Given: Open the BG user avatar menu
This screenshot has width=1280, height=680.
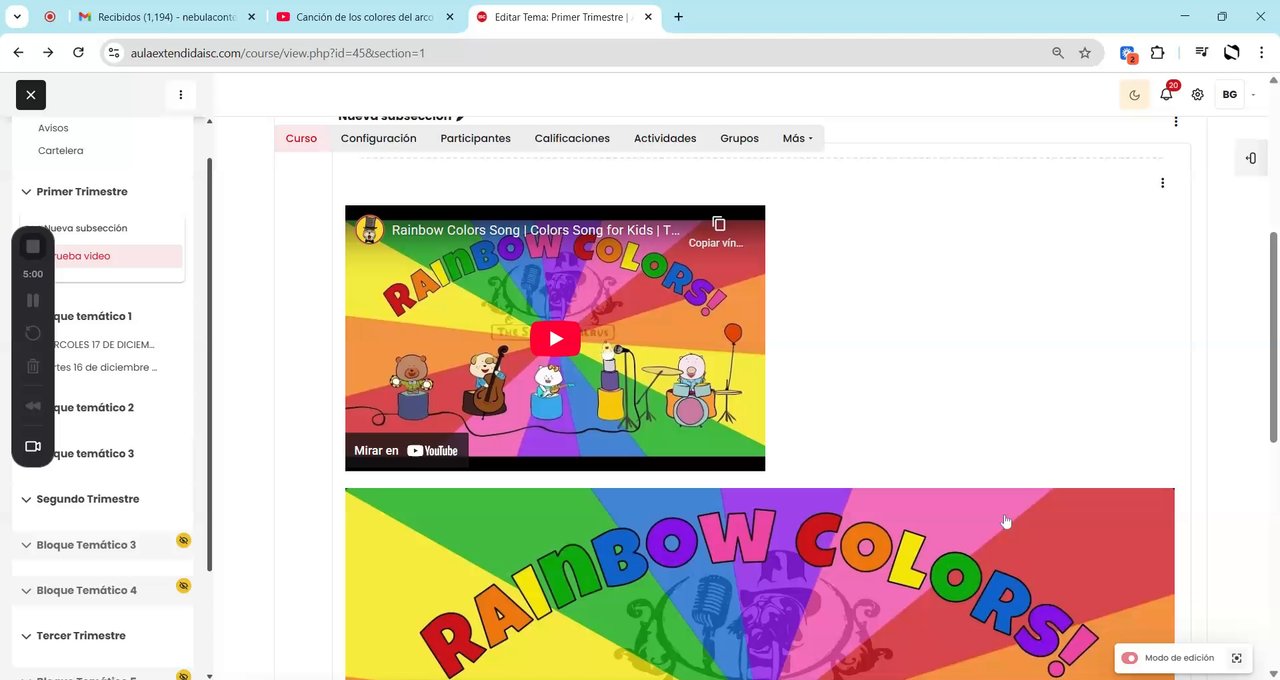Looking at the screenshot, I should click(1230, 95).
